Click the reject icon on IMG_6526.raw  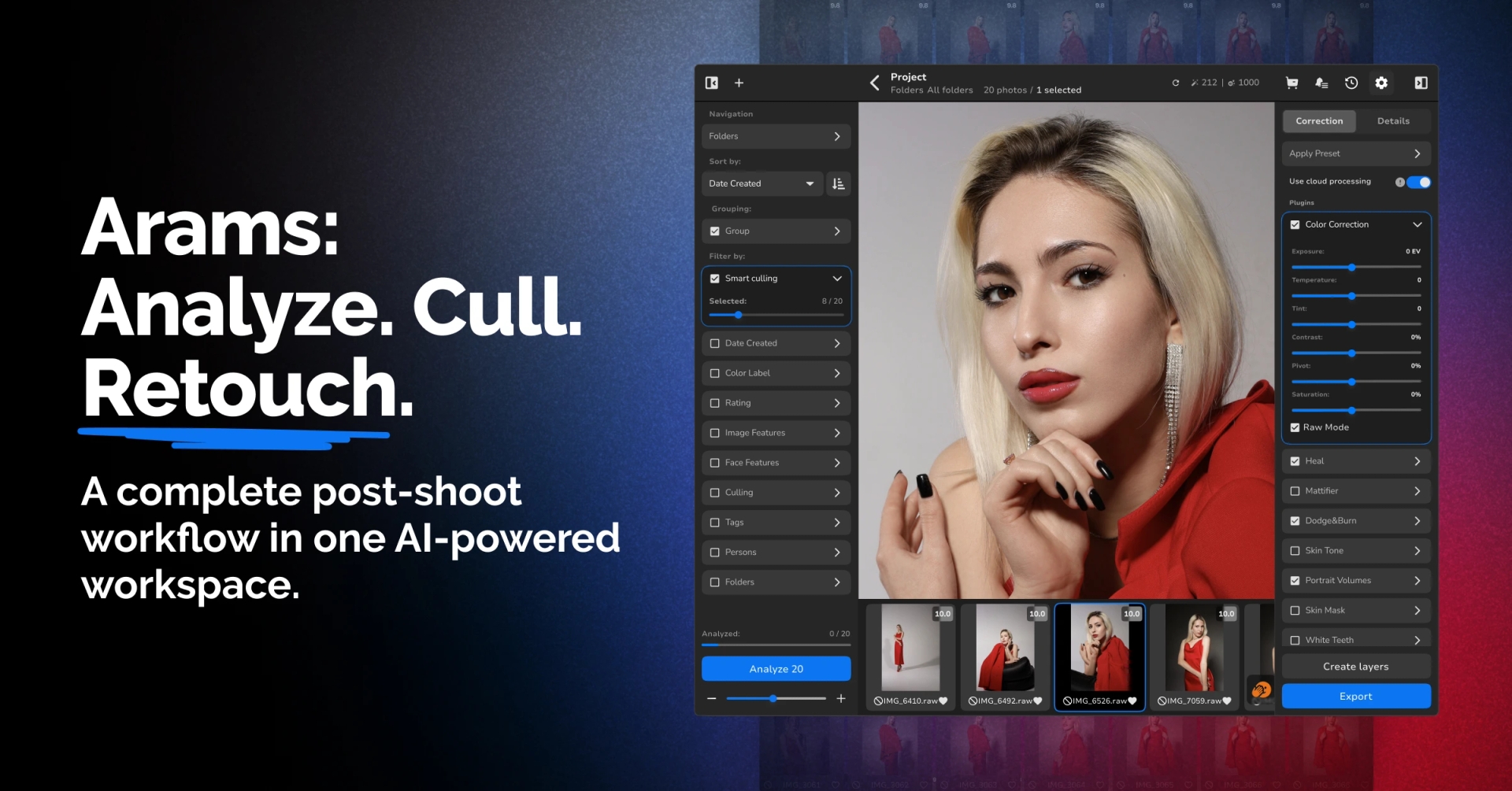pyautogui.click(x=1067, y=700)
